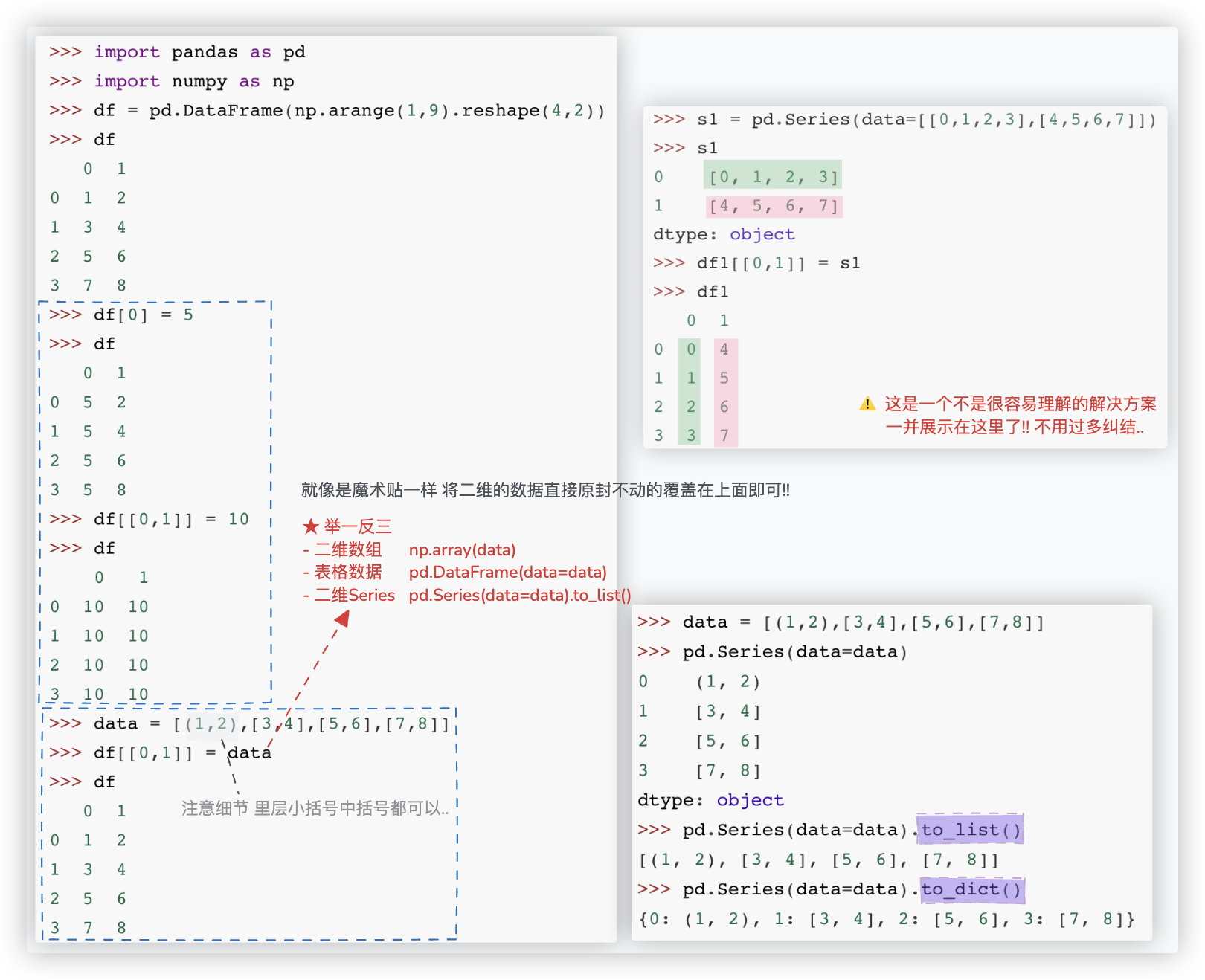Click the red pd.Series(data=data).to_list() annotation
The image size is (1205, 980).
519,596
